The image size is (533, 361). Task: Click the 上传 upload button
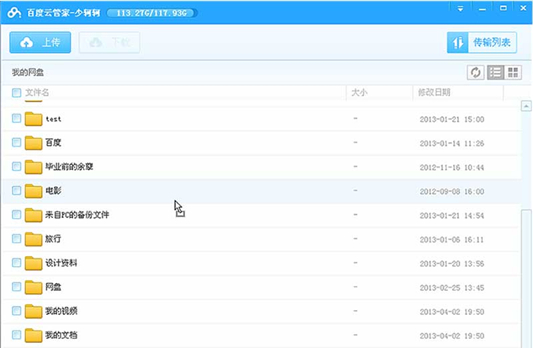coord(40,42)
